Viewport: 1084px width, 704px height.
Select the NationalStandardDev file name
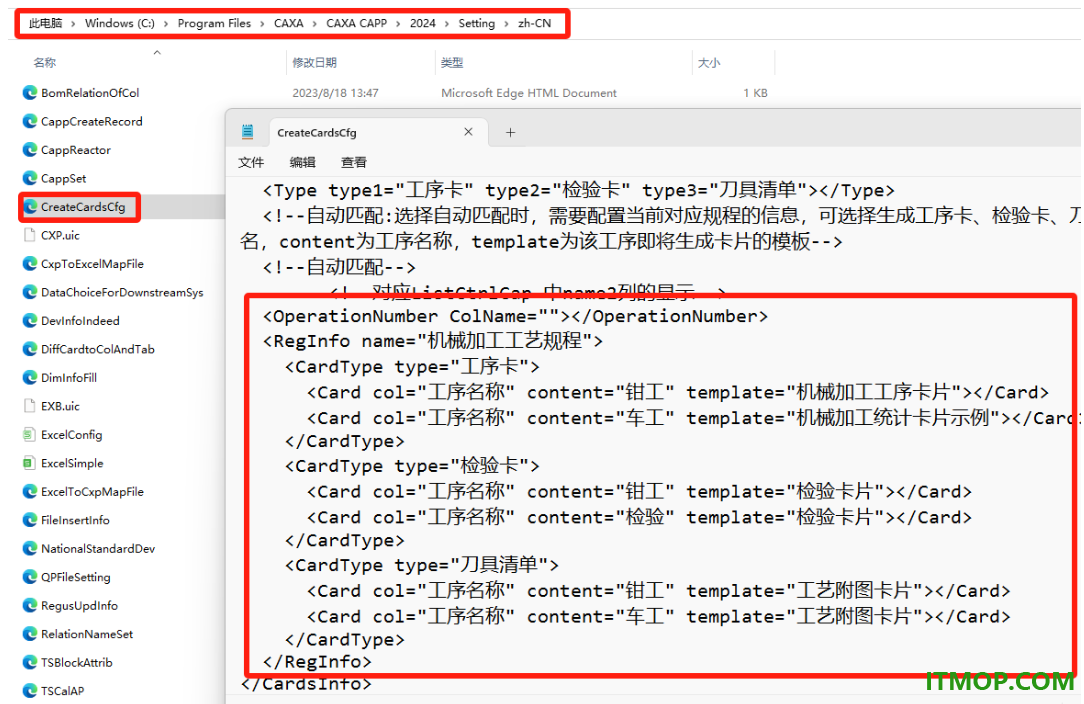pyautogui.click(x=97, y=548)
